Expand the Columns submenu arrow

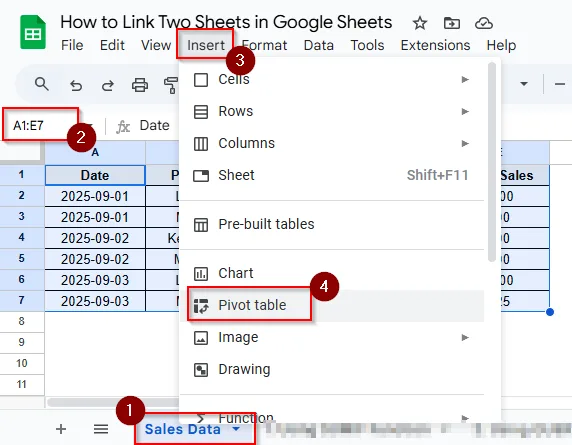point(465,144)
